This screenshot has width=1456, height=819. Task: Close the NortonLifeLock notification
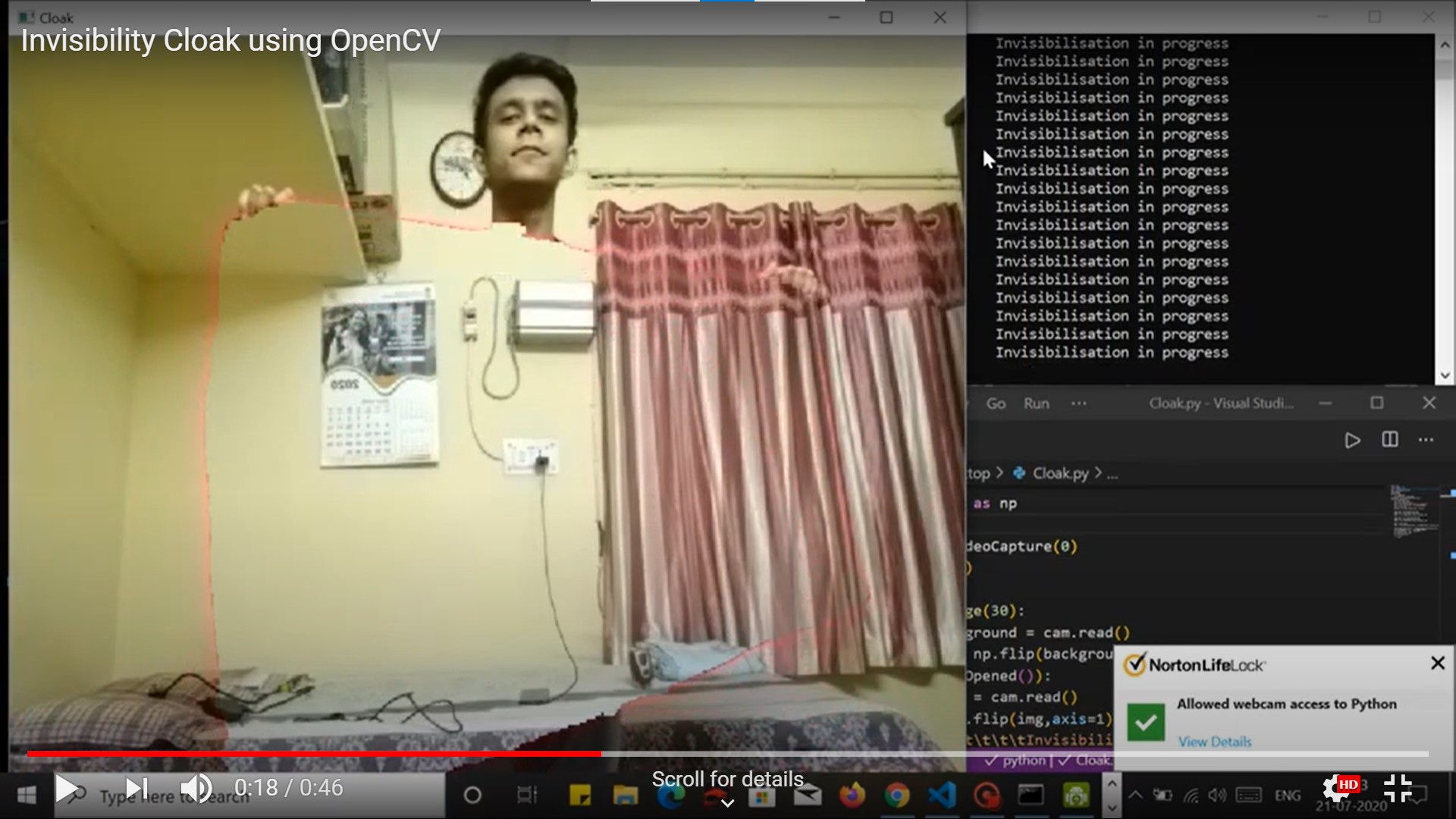1438,664
